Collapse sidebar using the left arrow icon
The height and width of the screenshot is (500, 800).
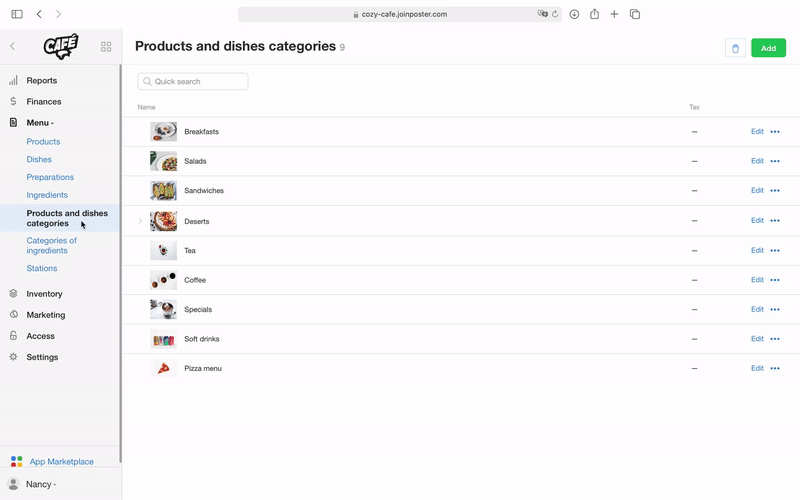pyautogui.click(x=13, y=46)
